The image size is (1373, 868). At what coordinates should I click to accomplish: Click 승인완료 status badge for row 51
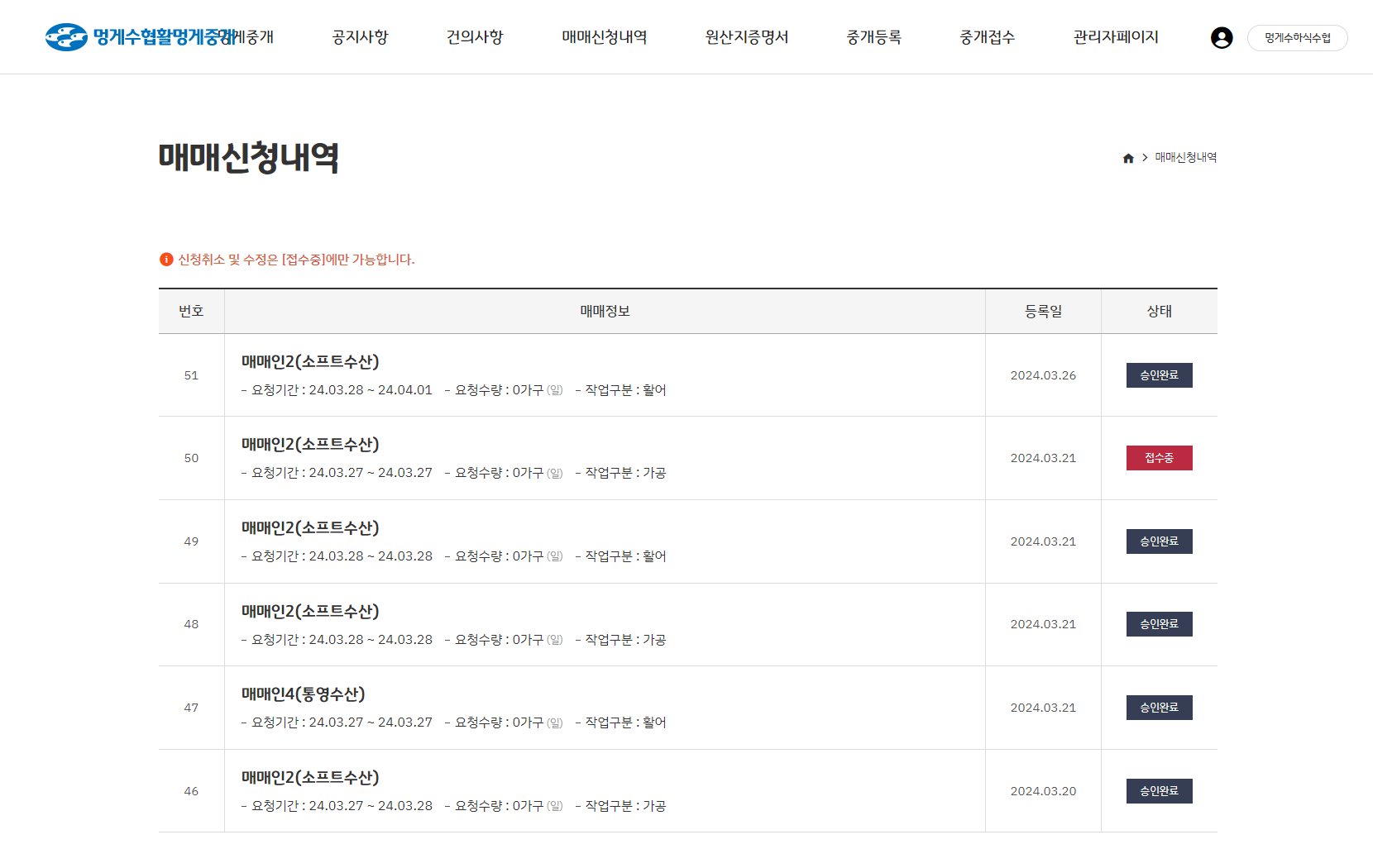click(1159, 375)
